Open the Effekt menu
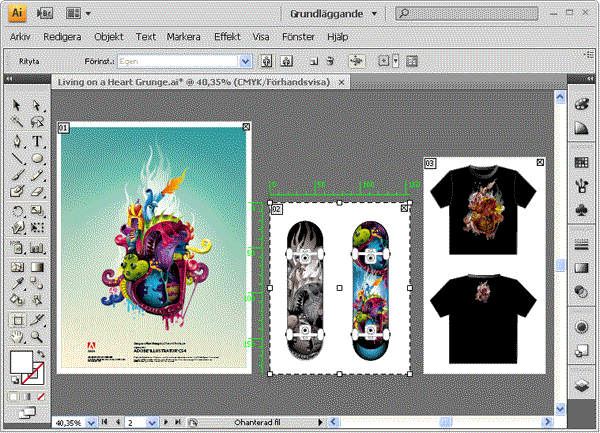Image resolution: width=600 pixels, height=433 pixels. pos(227,37)
